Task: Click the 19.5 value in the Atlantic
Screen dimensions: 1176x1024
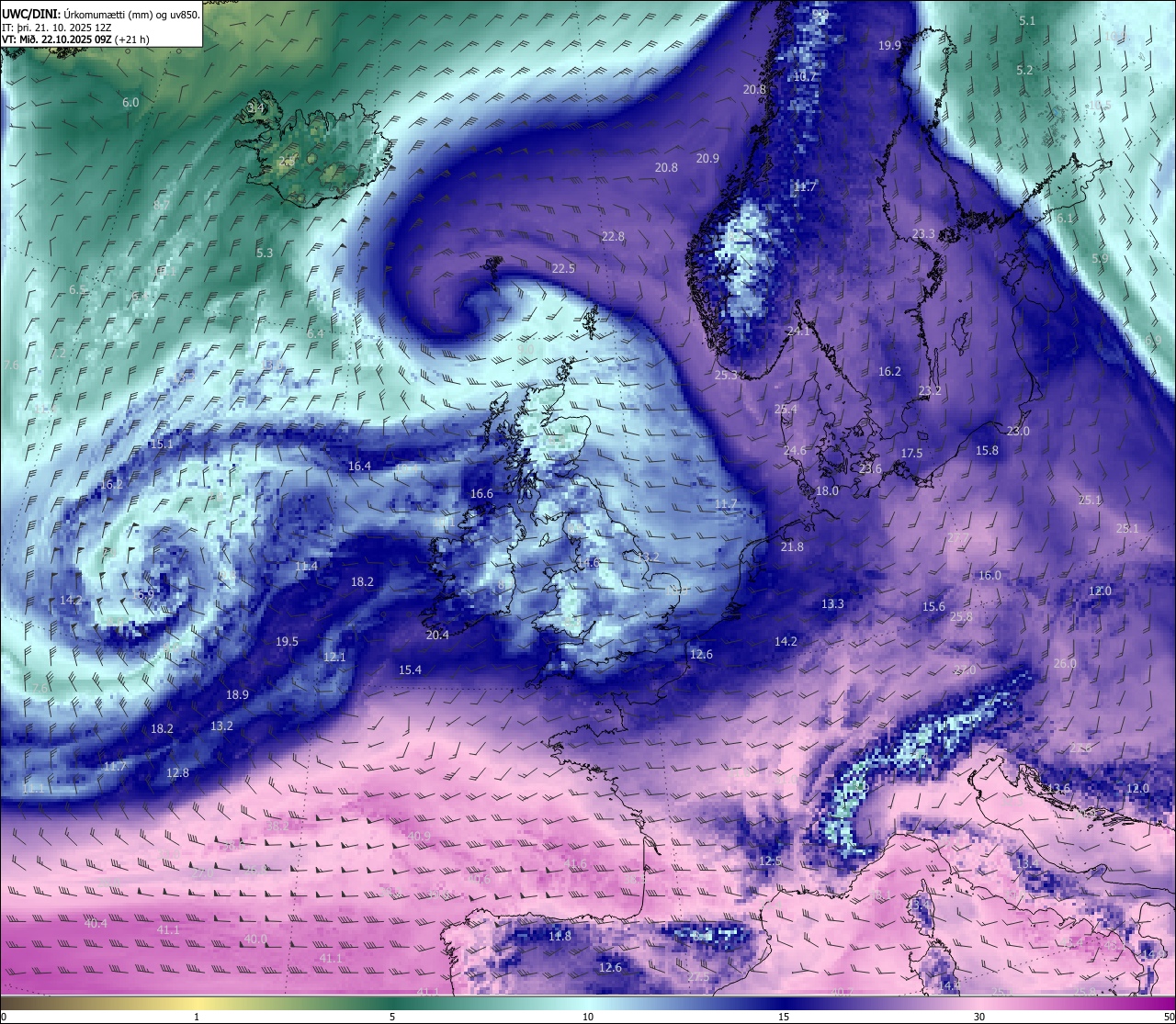Action: pos(287,642)
